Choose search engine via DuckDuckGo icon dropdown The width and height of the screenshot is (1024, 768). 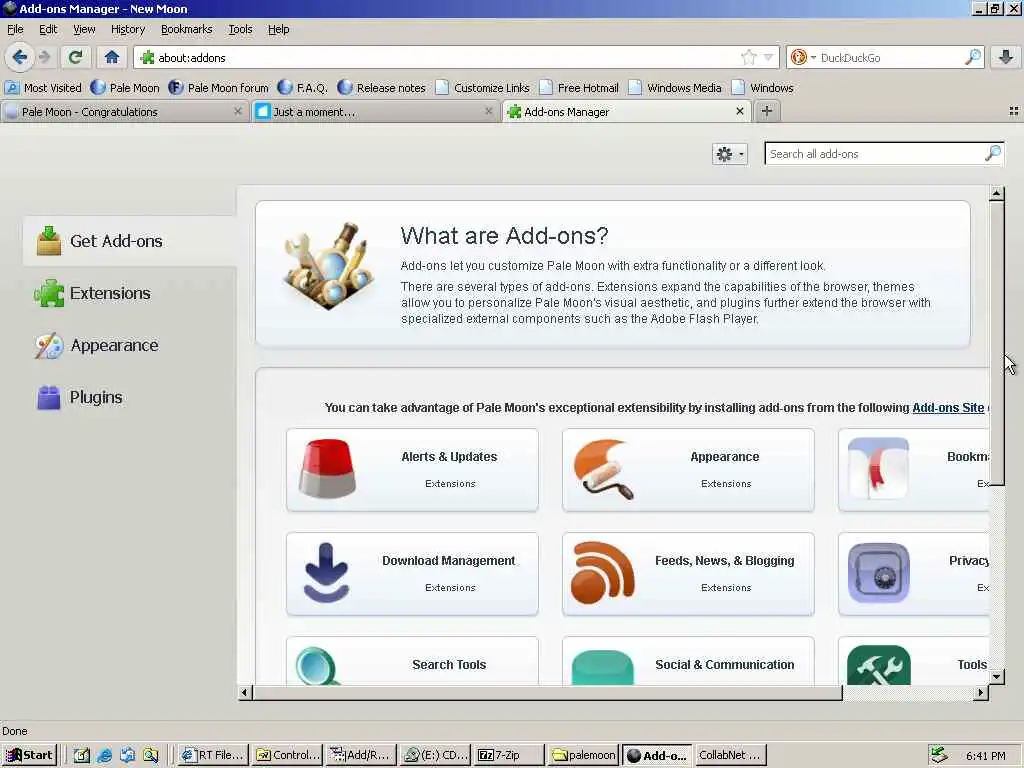point(803,57)
